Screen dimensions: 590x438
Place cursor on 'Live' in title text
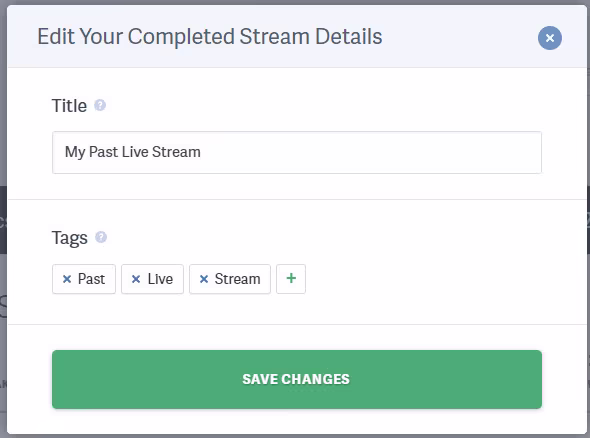coord(135,152)
